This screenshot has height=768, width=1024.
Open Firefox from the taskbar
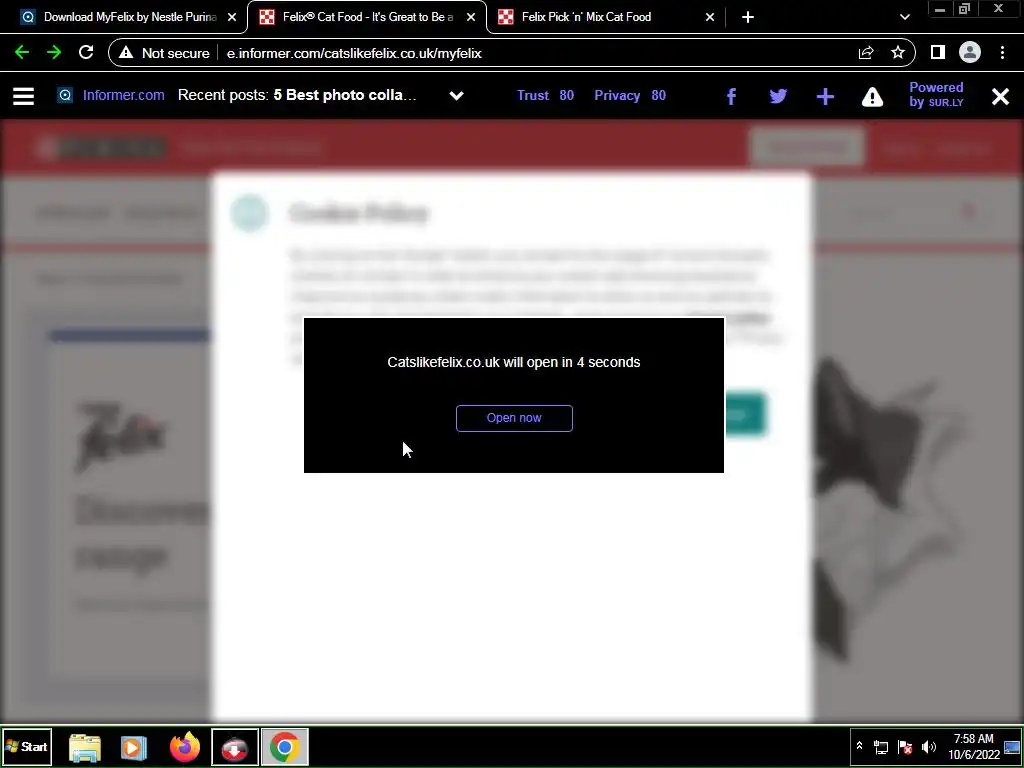(x=185, y=747)
